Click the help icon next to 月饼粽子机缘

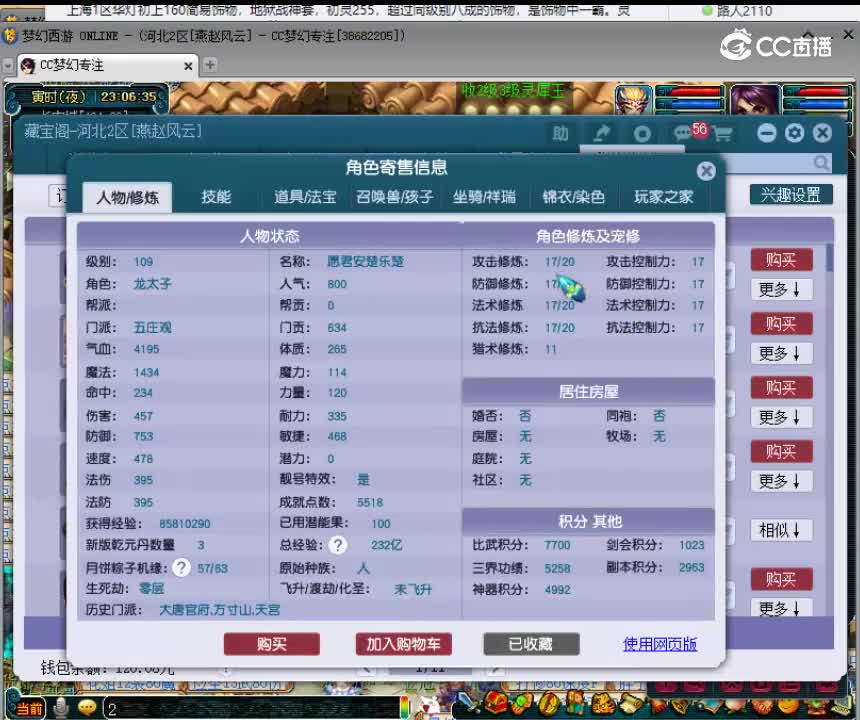[x=182, y=568]
